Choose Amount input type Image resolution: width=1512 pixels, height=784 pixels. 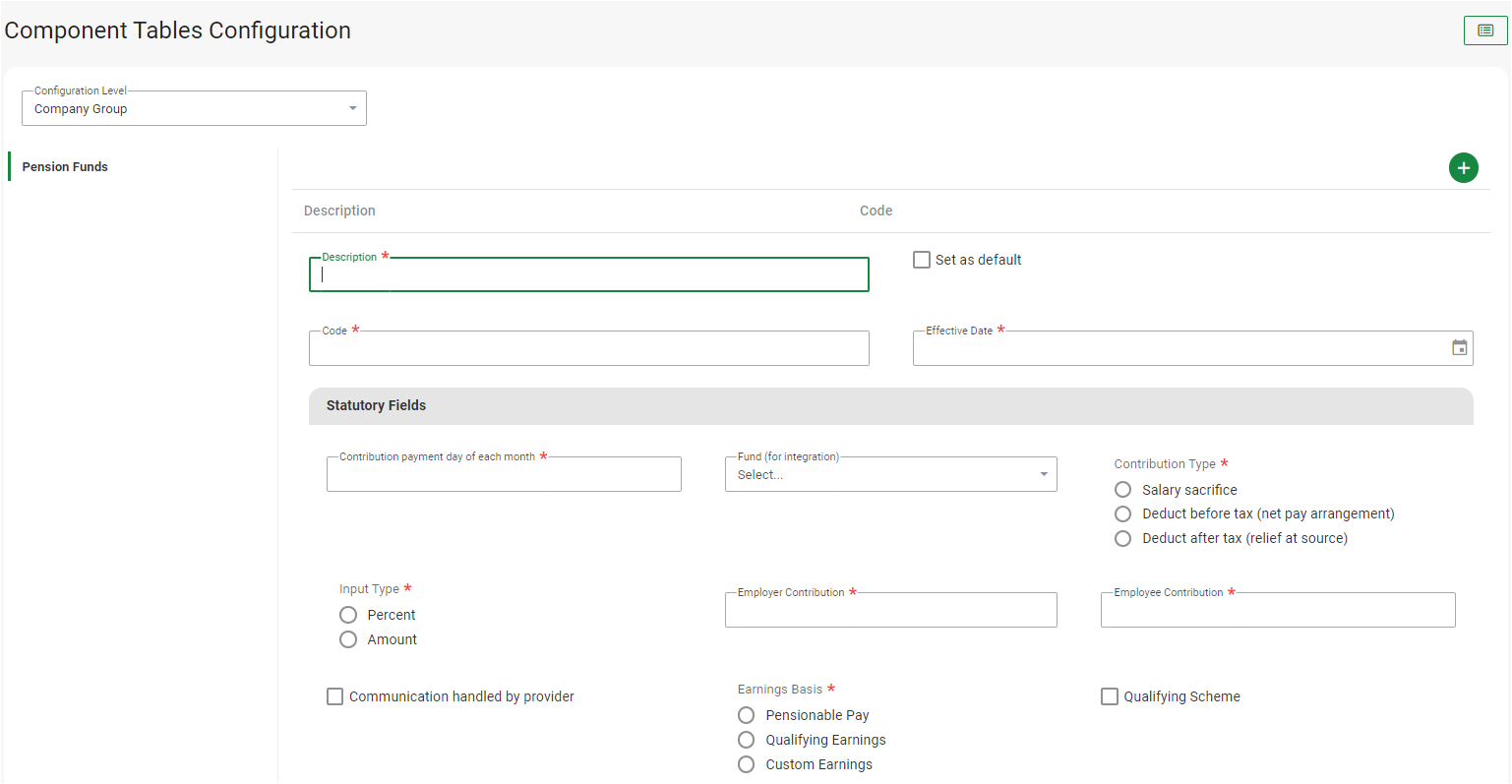[x=348, y=639]
